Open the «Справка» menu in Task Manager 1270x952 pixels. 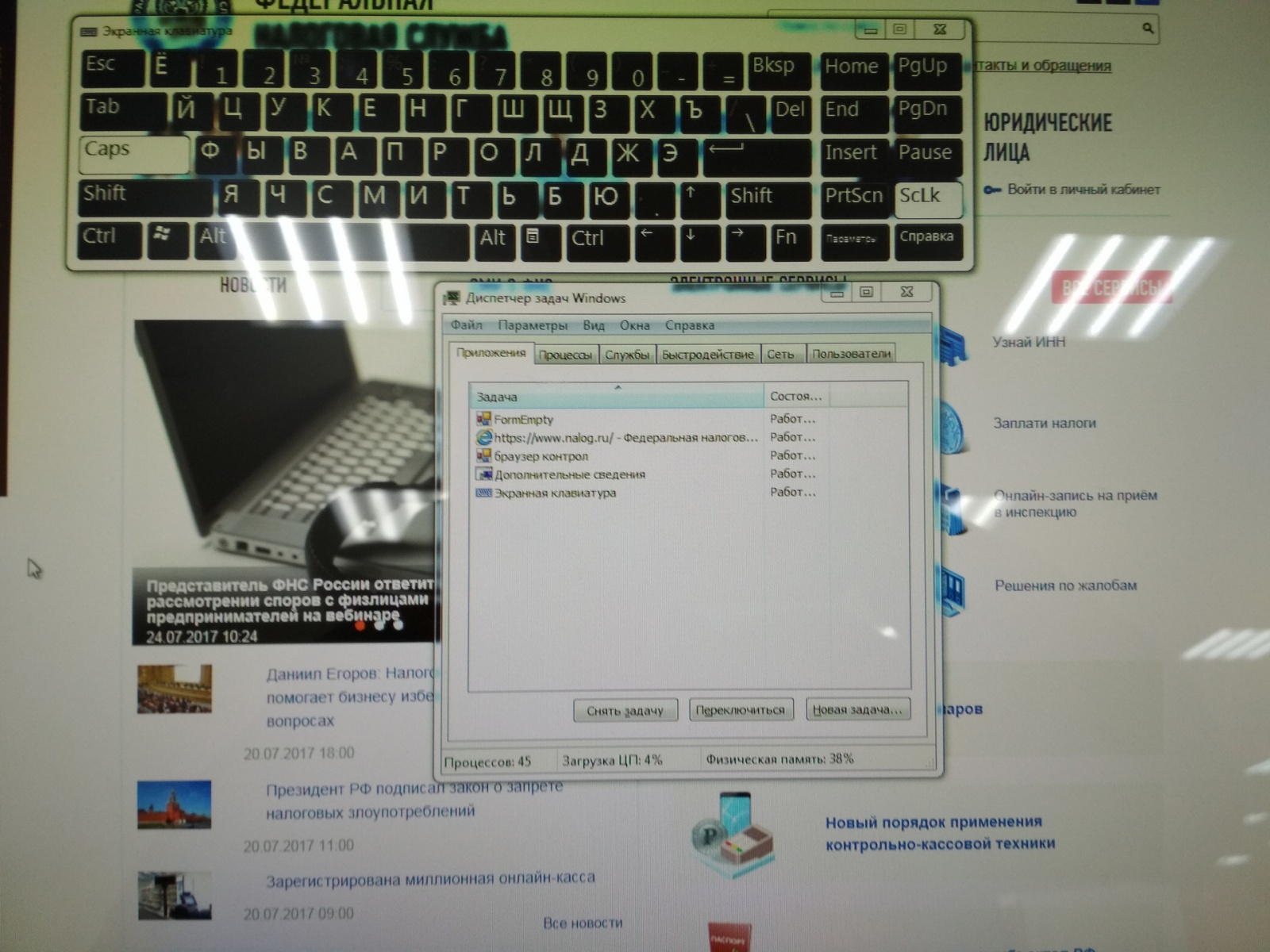tap(690, 325)
